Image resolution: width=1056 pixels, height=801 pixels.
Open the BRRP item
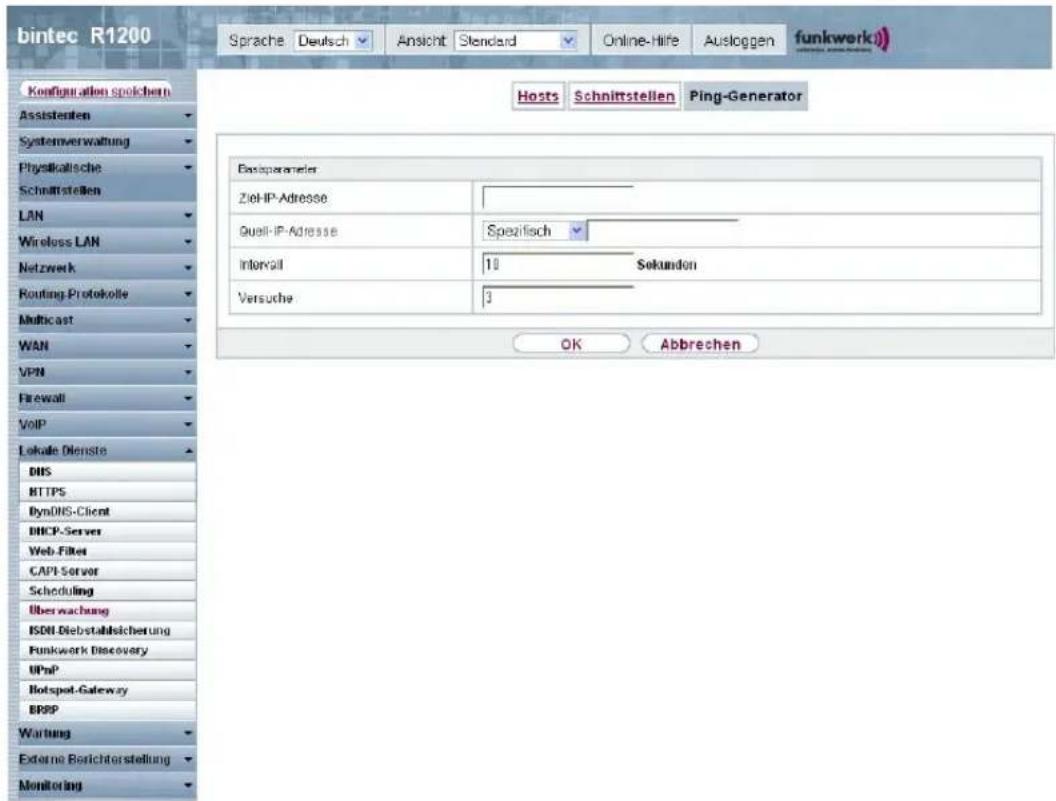click(108, 710)
